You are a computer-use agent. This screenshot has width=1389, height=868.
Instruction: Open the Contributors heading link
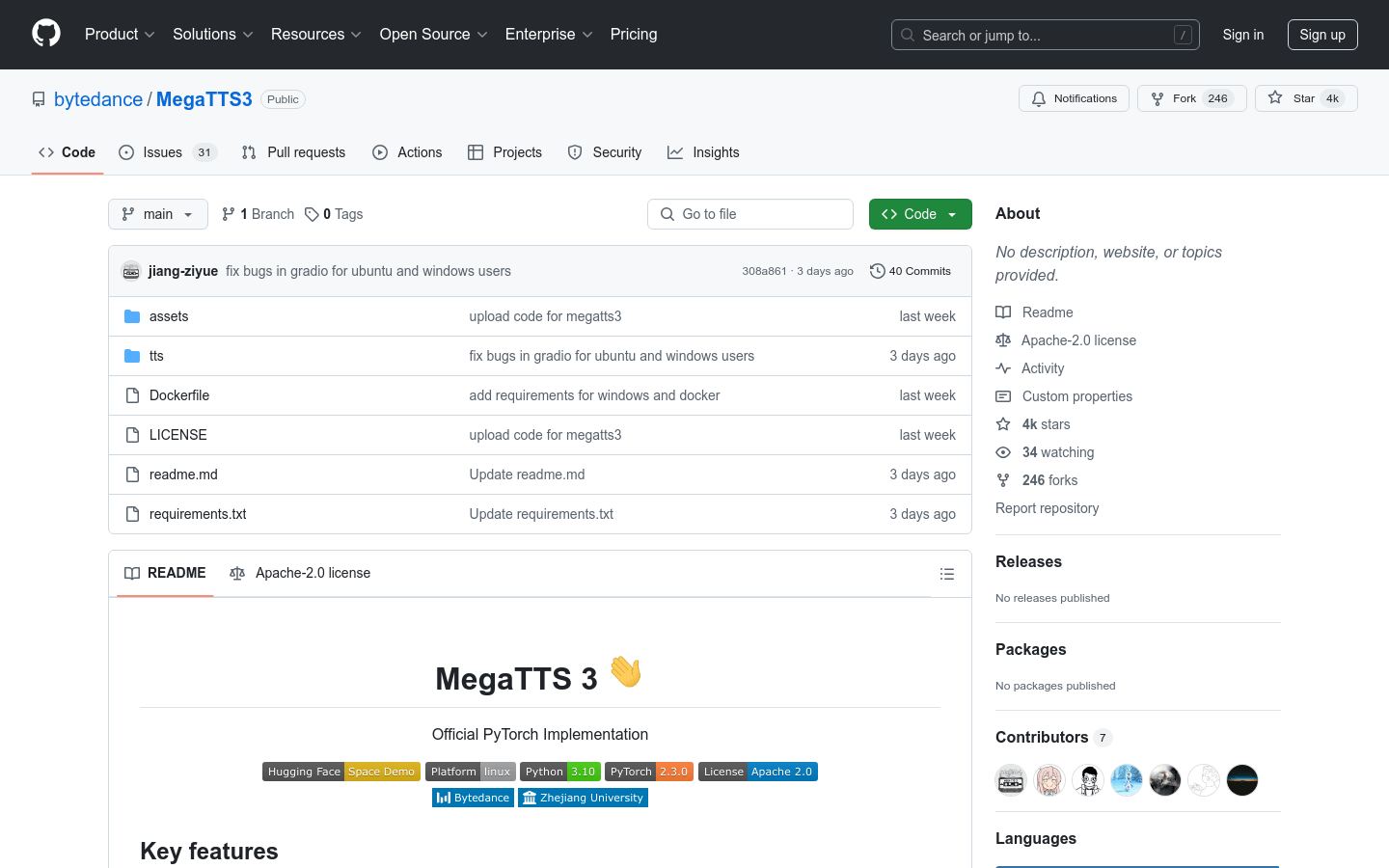(x=1053, y=737)
